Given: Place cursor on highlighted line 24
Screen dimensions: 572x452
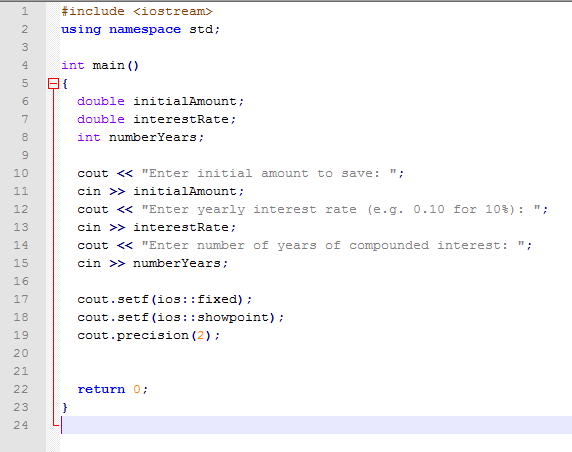Looking at the screenshot, I should coord(316,425).
